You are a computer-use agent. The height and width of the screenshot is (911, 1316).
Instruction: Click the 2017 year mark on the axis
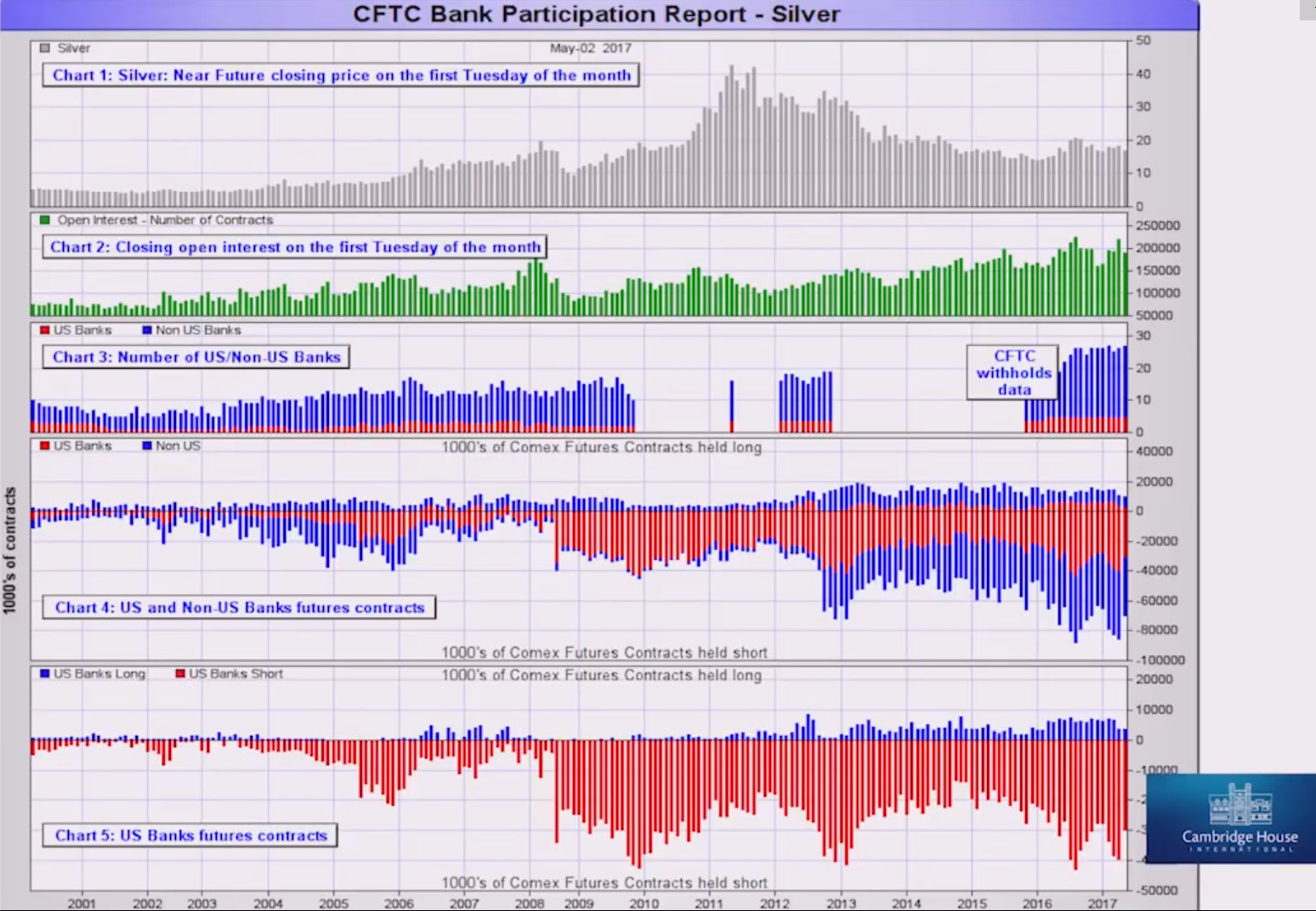point(1103,903)
